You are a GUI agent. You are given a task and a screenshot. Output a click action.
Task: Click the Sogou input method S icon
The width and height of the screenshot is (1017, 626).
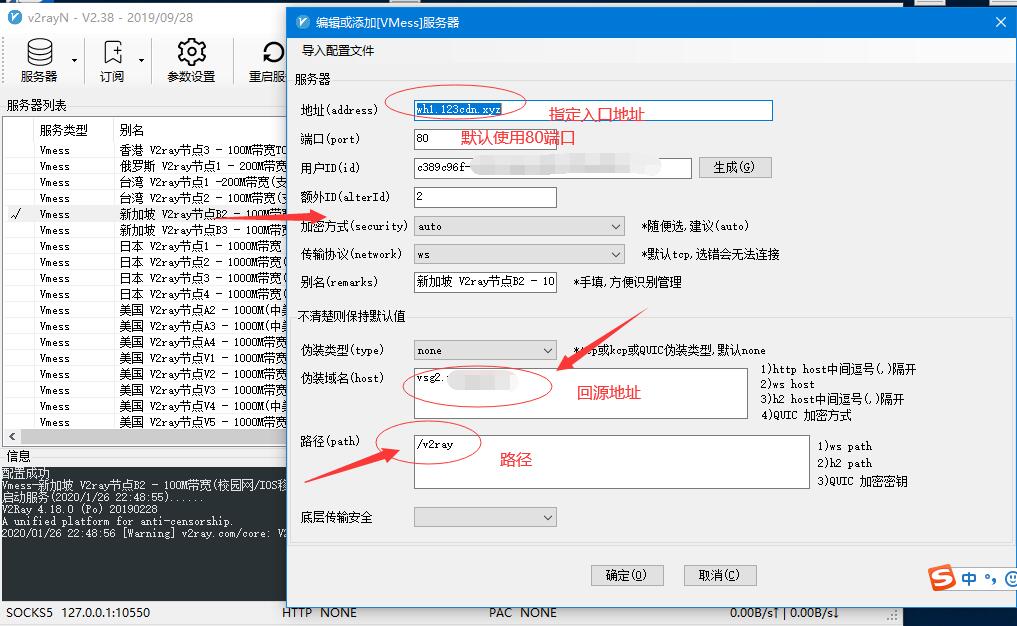pos(942,577)
